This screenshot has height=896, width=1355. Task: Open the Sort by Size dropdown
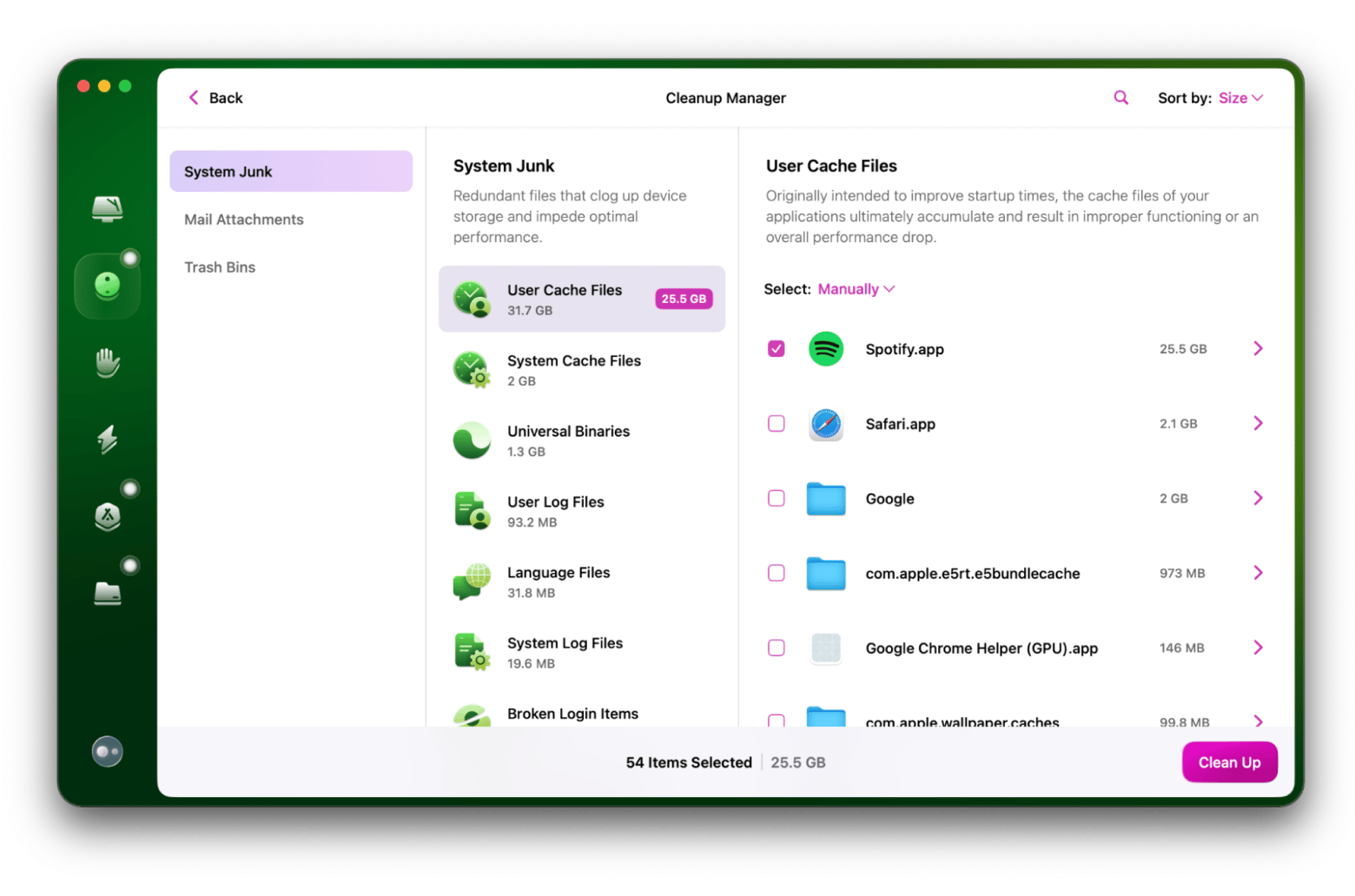[x=1239, y=98]
